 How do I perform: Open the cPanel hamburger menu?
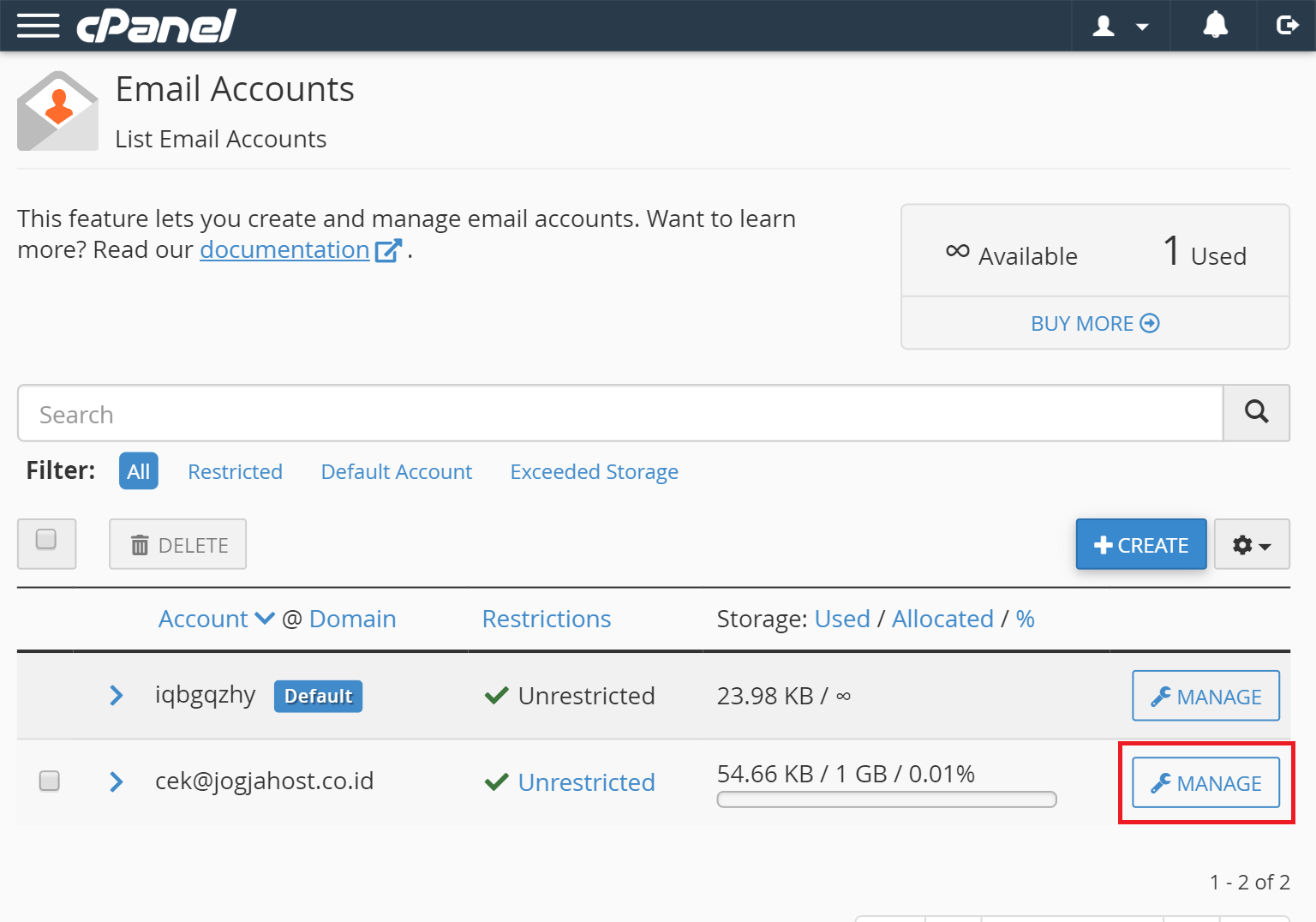38,26
